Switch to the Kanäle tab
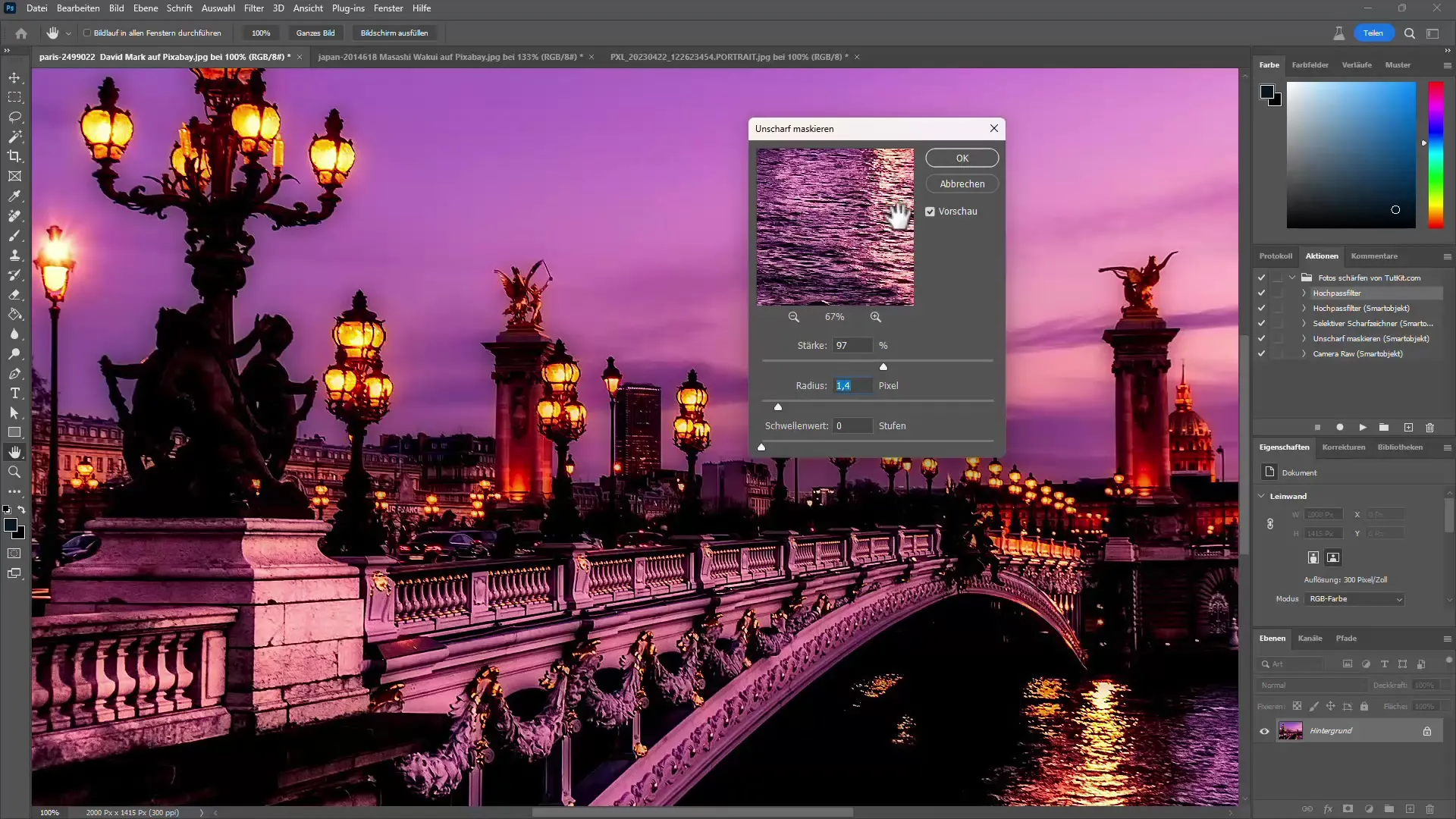 pyautogui.click(x=1310, y=639)
